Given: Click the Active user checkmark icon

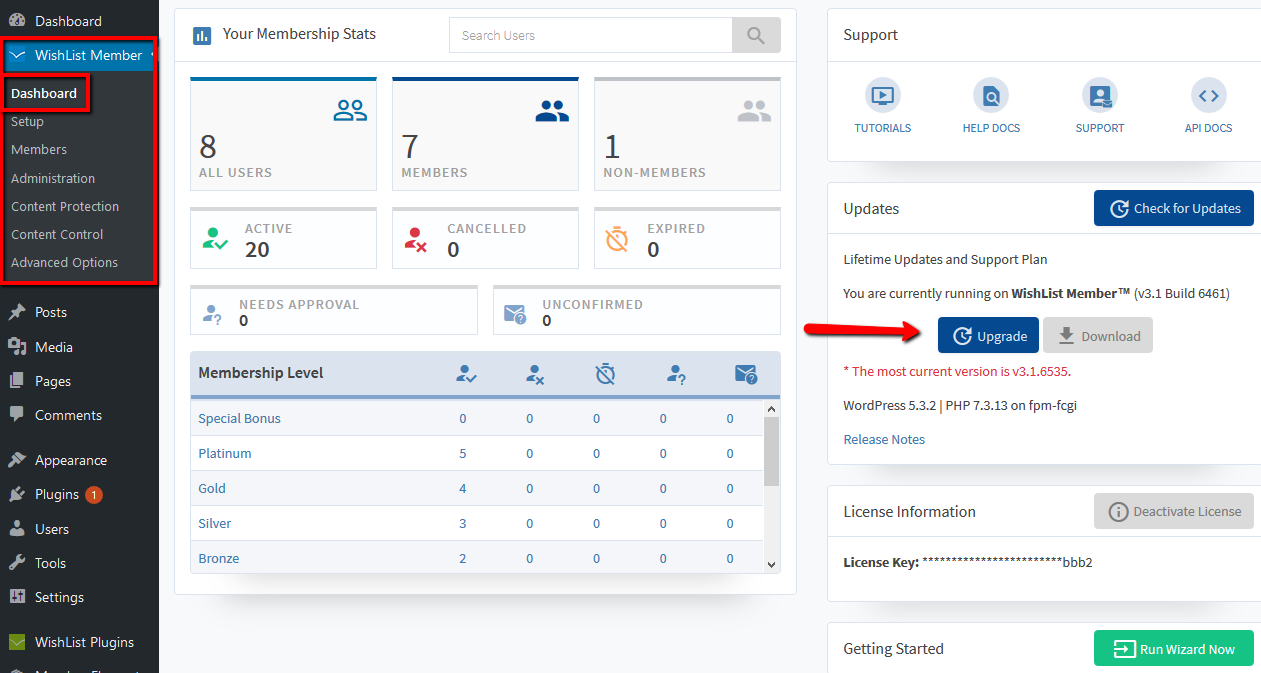Looking at the screenshot, I should click(214, 239).
